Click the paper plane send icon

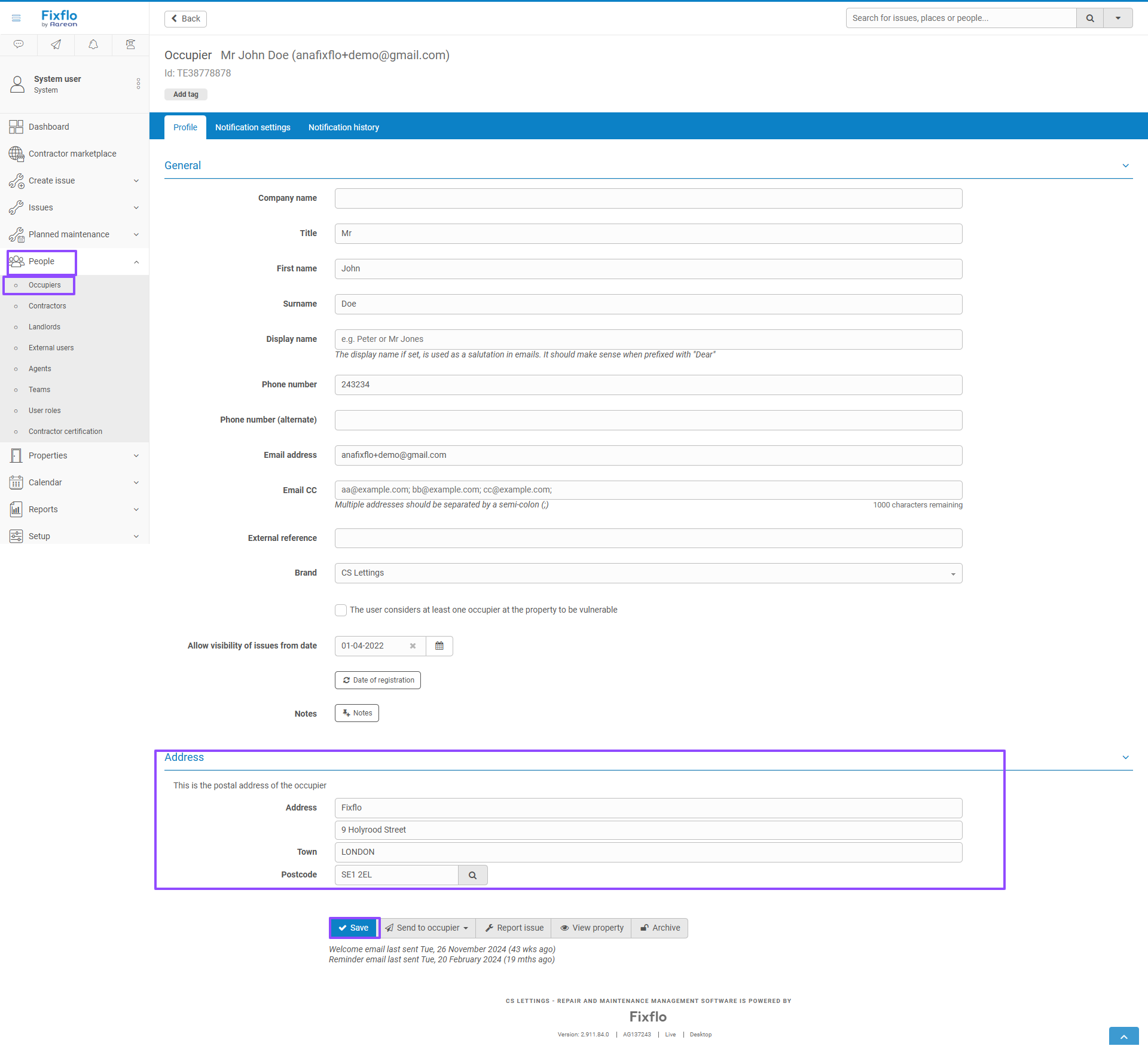click(56, 44)
